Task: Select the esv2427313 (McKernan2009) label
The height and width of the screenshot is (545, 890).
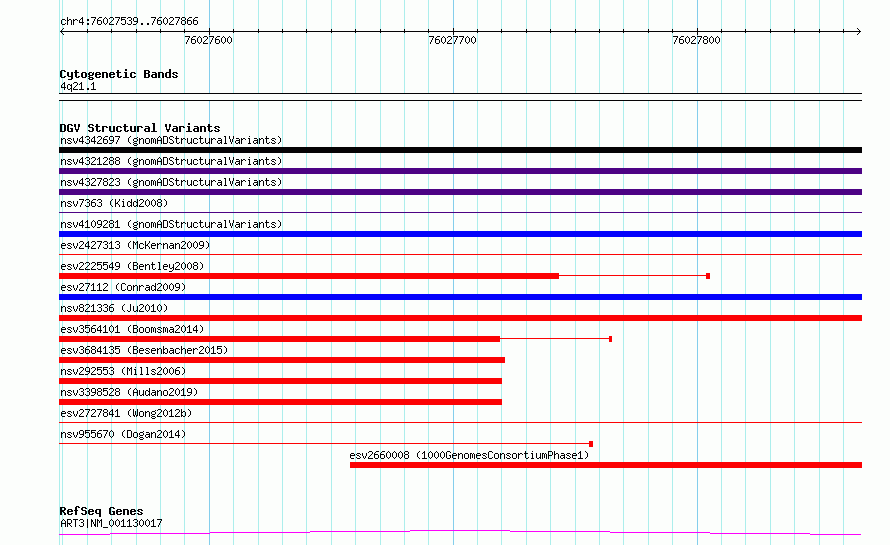Action: point(135,245)
